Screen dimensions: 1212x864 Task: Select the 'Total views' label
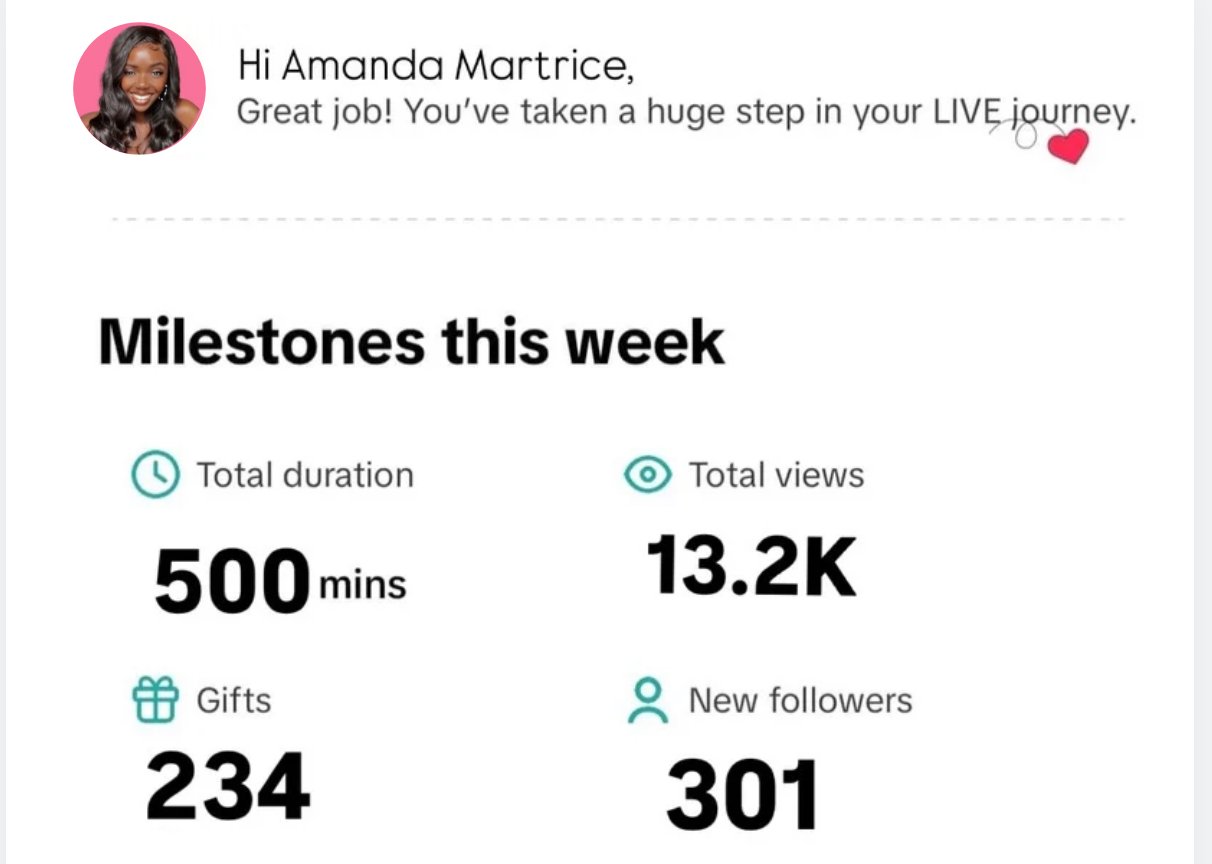coord(776,475)
